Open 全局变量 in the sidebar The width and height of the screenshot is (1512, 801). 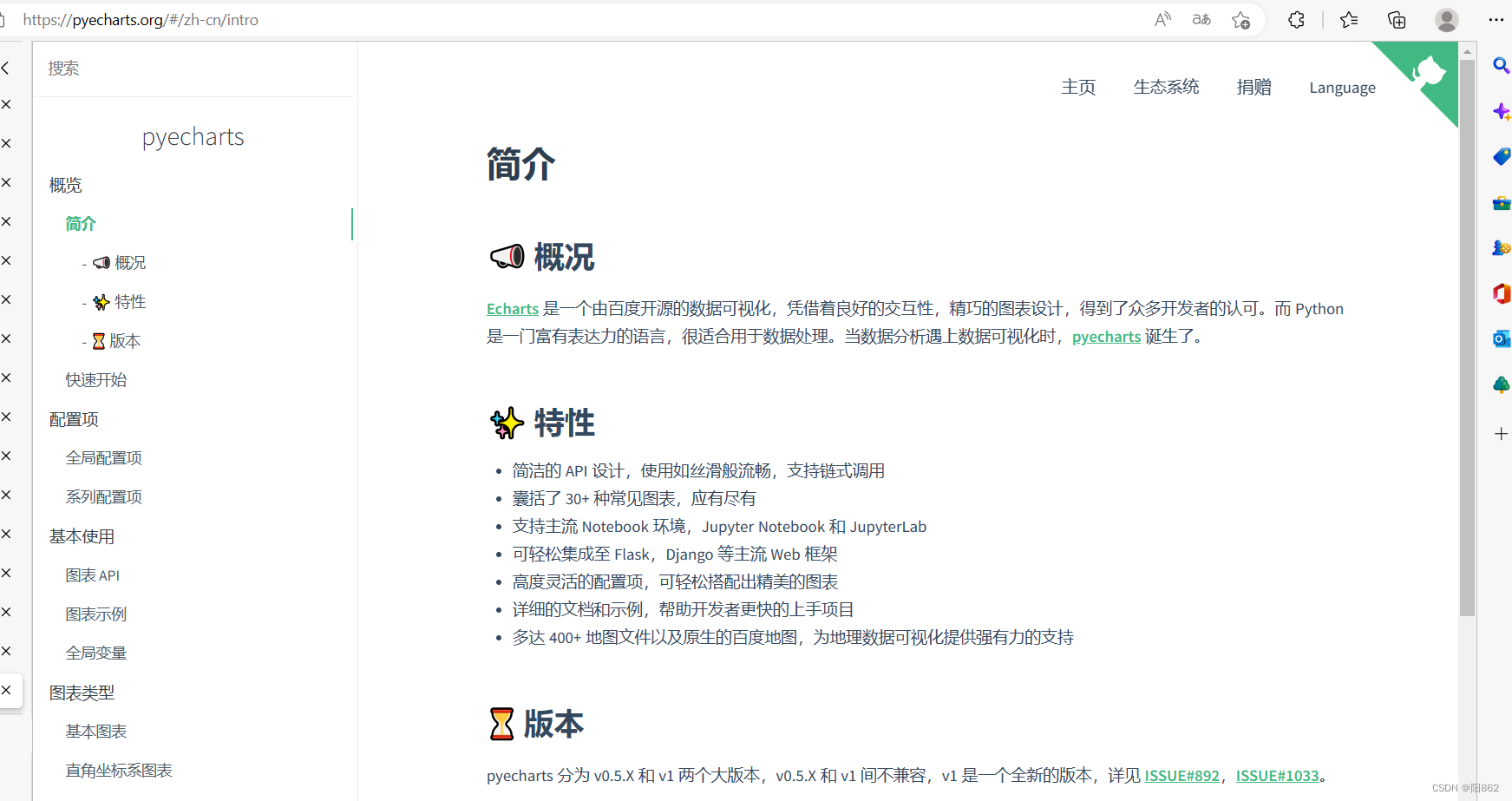tap(96, 653)
